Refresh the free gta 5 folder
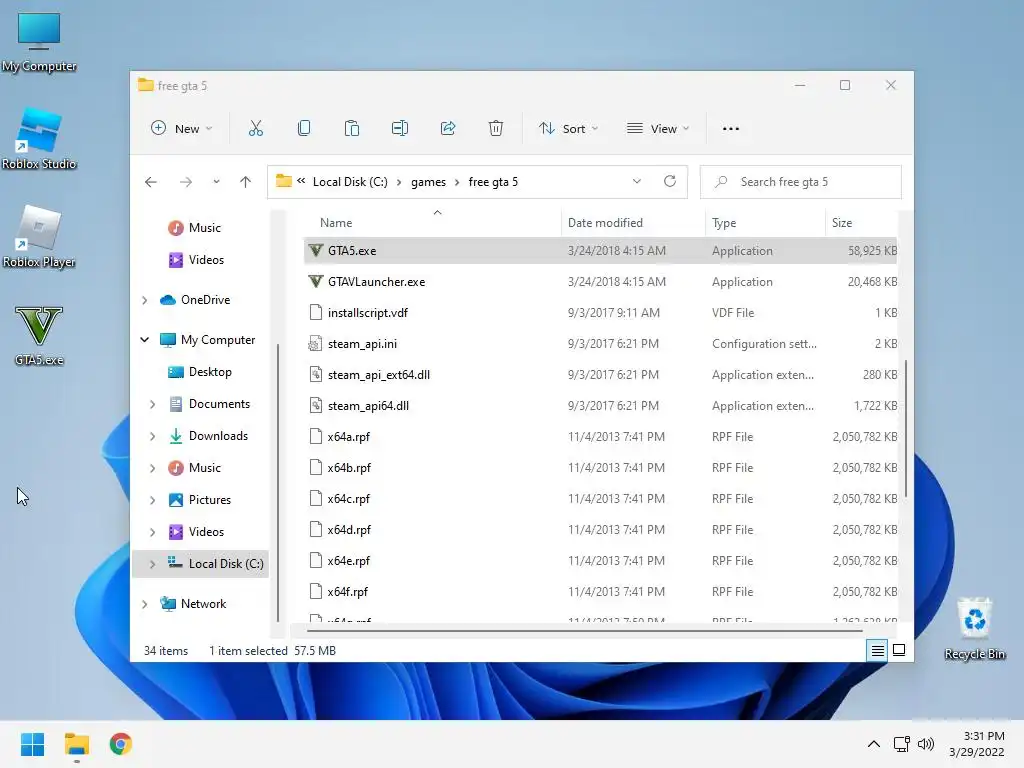 670,182
